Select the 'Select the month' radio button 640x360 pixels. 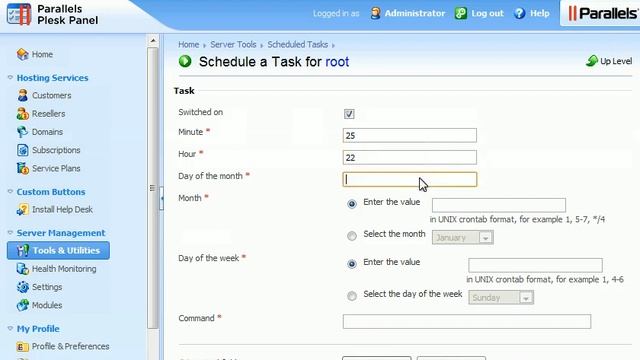pos(351,236)
